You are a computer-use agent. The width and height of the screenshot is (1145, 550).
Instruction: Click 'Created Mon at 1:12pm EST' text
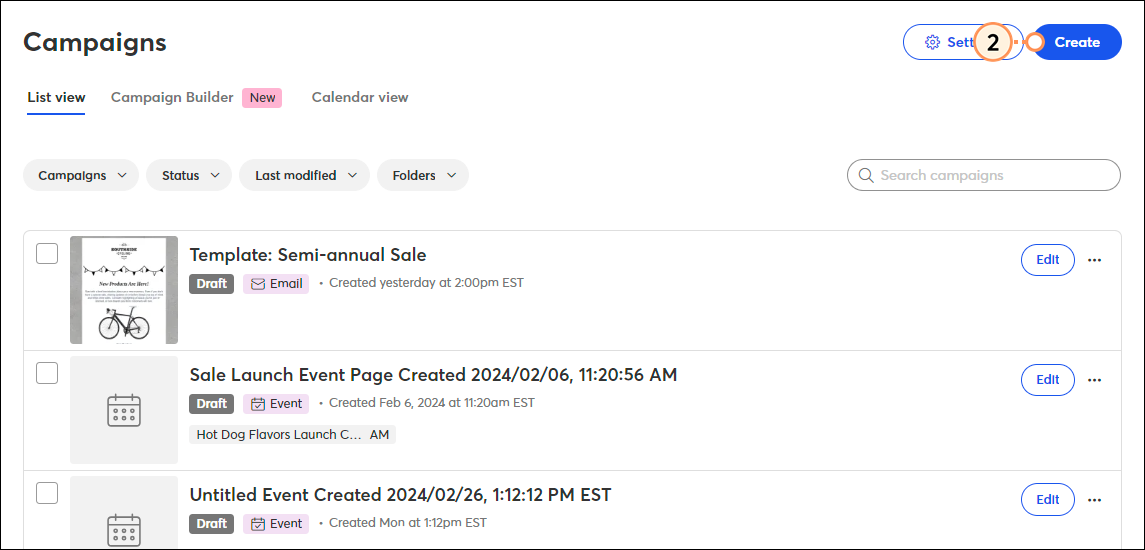tap(407, 522)
